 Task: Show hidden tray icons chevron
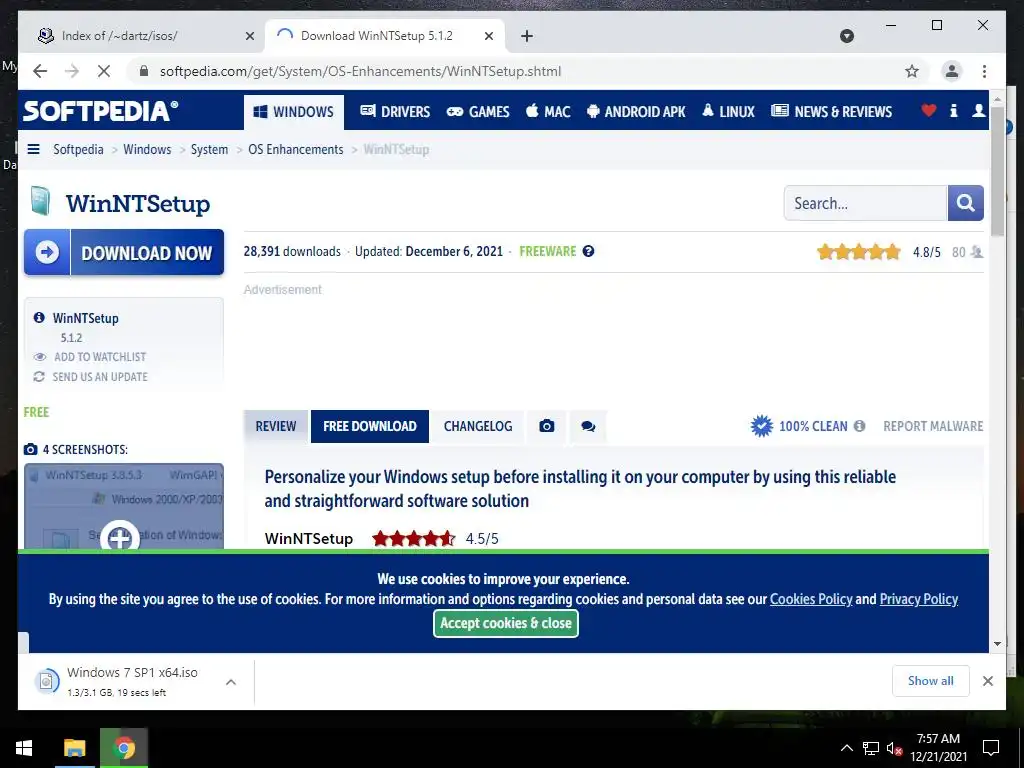pos(846,748)
